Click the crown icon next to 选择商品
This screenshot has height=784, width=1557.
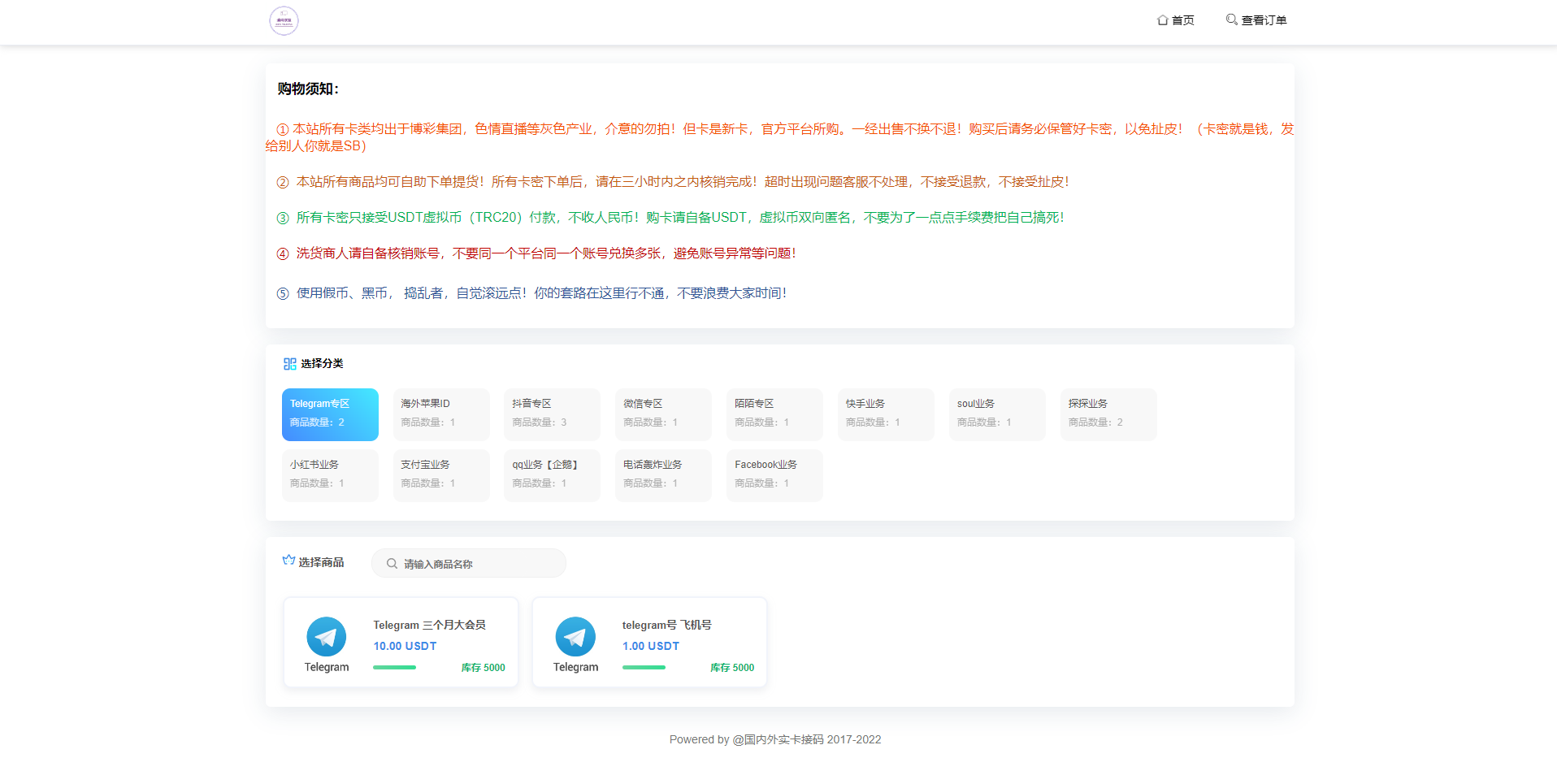(x=288, y=561)
